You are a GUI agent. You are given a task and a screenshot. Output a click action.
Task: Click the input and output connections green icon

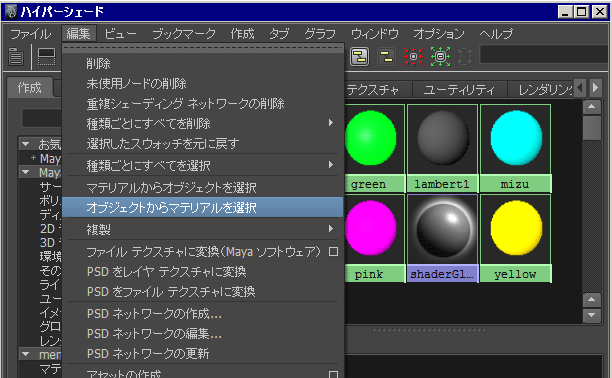pyautogui.click(x=440, y=57)
